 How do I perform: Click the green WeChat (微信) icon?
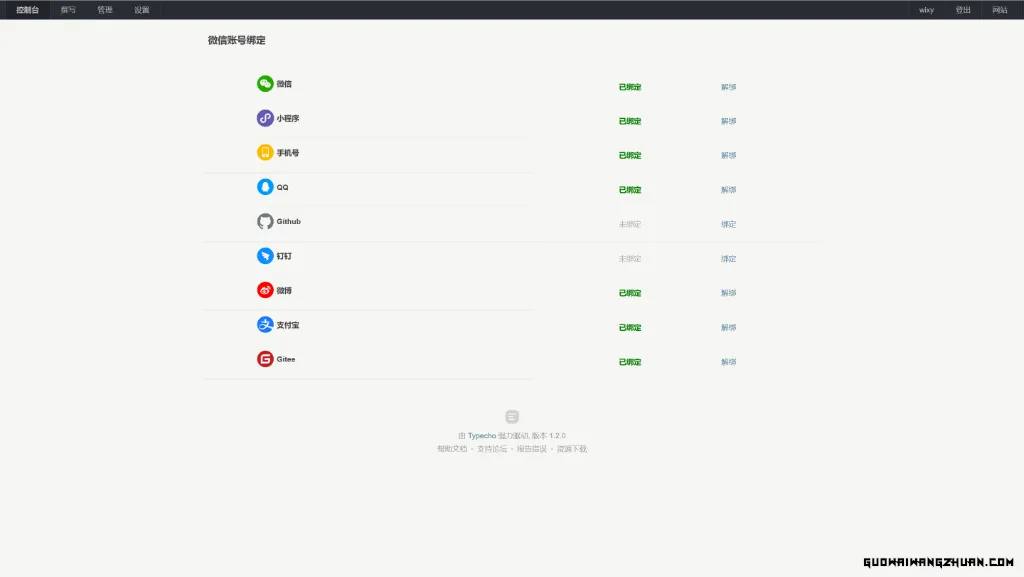click(x=264, y=84)
